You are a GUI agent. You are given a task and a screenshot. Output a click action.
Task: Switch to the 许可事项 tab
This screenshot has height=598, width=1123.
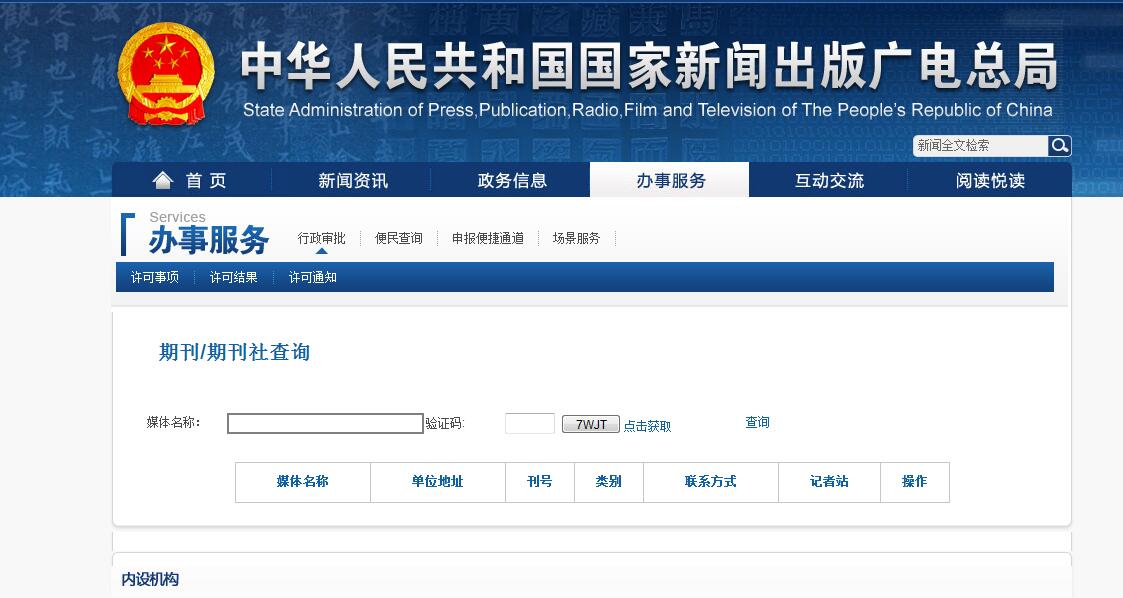pyautogui.click(x=153, y=277)
